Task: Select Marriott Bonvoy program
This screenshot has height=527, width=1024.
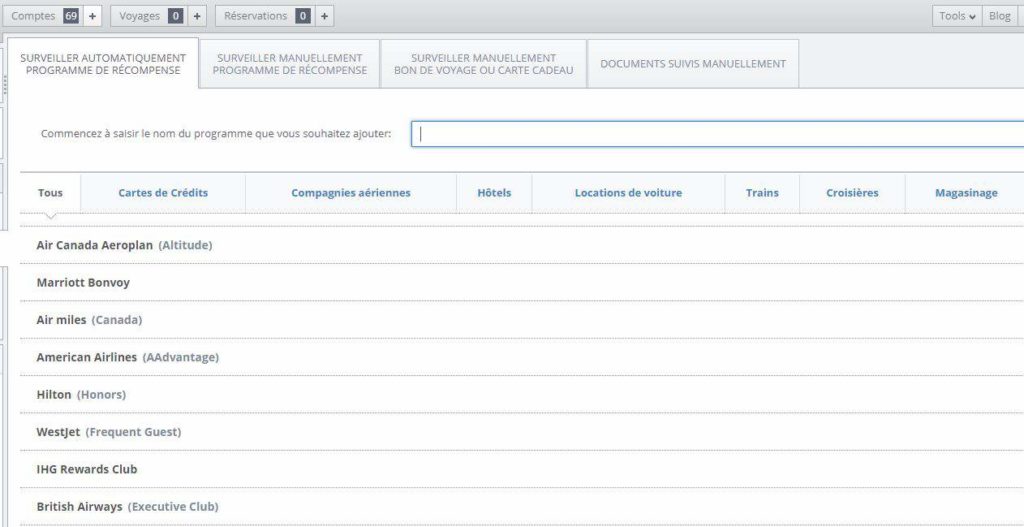Action: coord(83,283)
